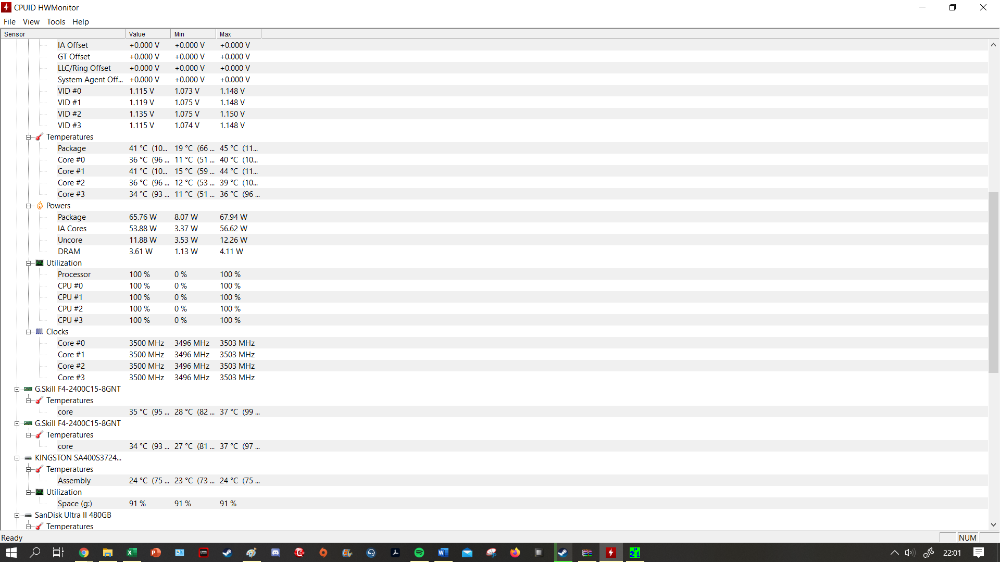Collapse the Powers group
The image size is (1000, 562).
(x=28, y=205)
